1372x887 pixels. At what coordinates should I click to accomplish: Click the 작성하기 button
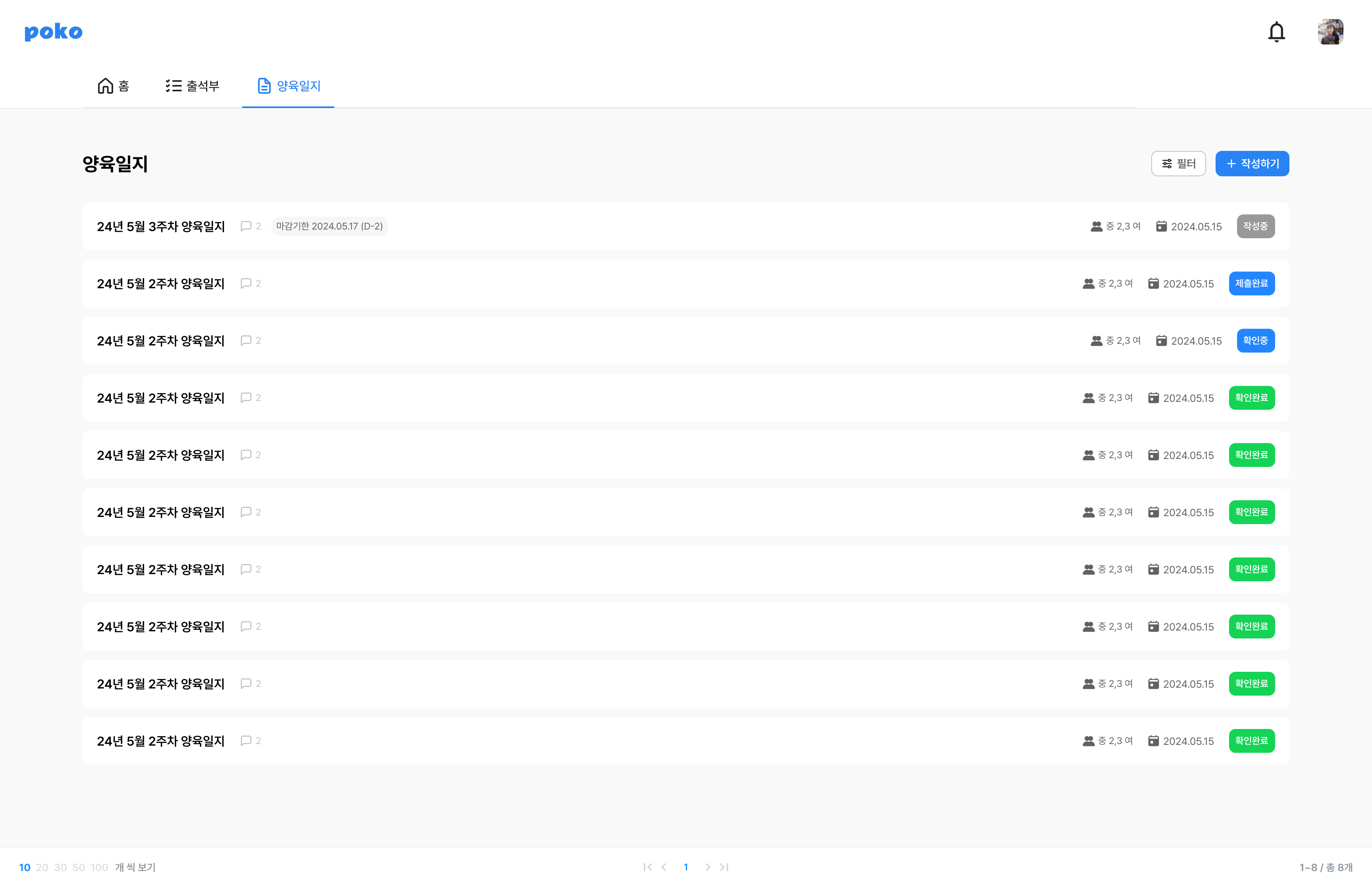click(1252, 164)
